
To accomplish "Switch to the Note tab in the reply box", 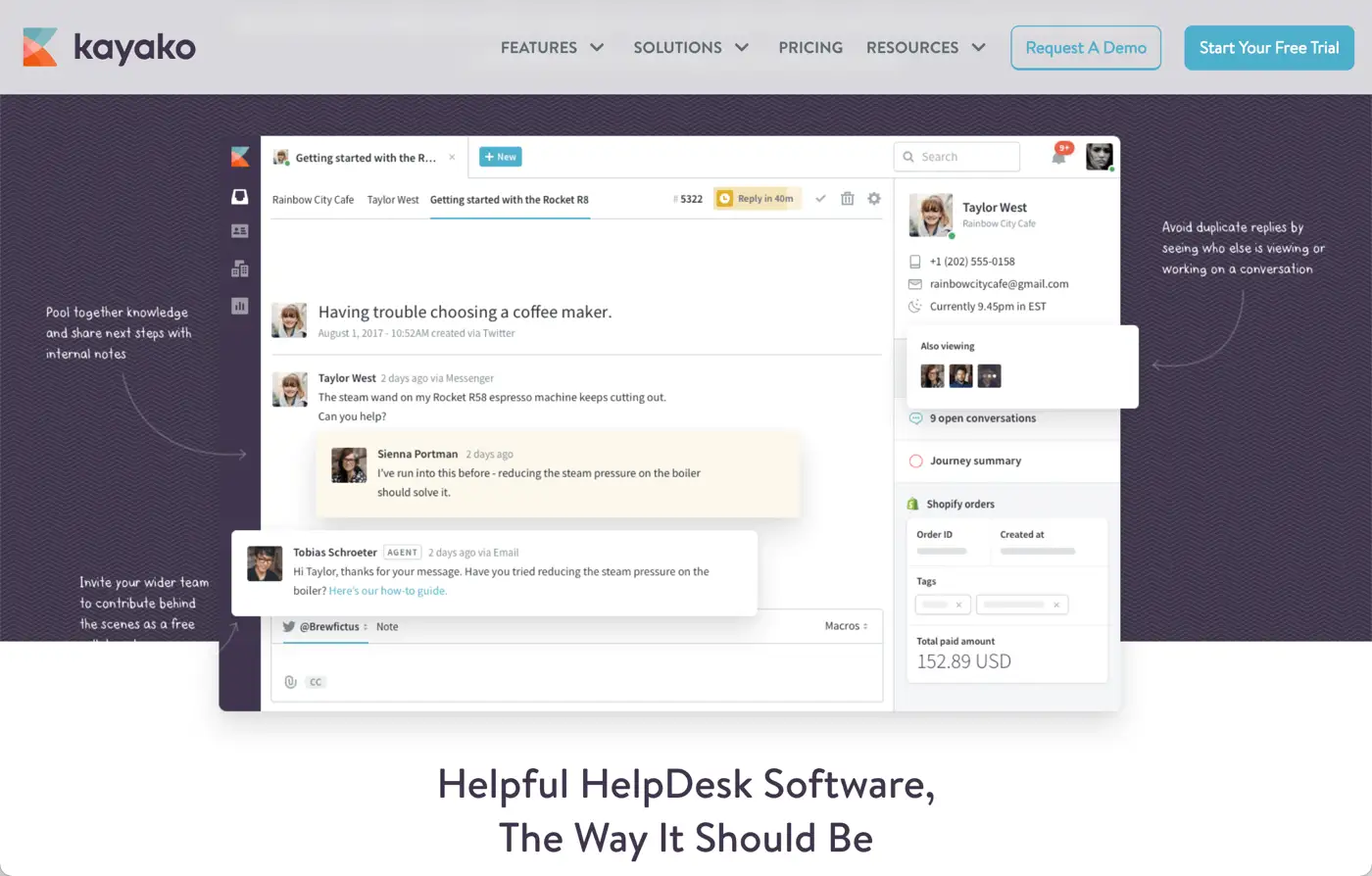I will point(387,626).
